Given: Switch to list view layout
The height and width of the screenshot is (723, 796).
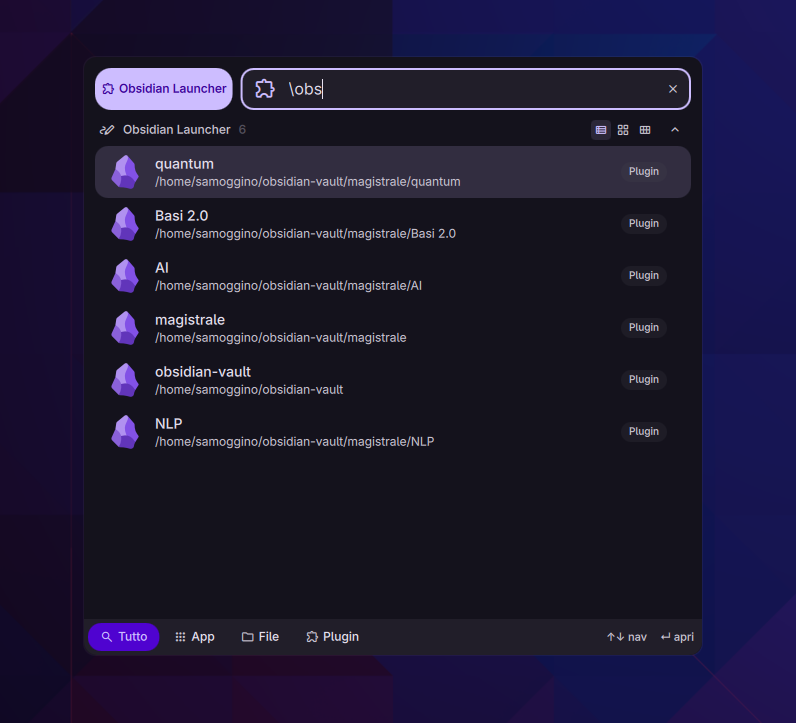Looking at the screenshot, I should (x=601, y=130).
